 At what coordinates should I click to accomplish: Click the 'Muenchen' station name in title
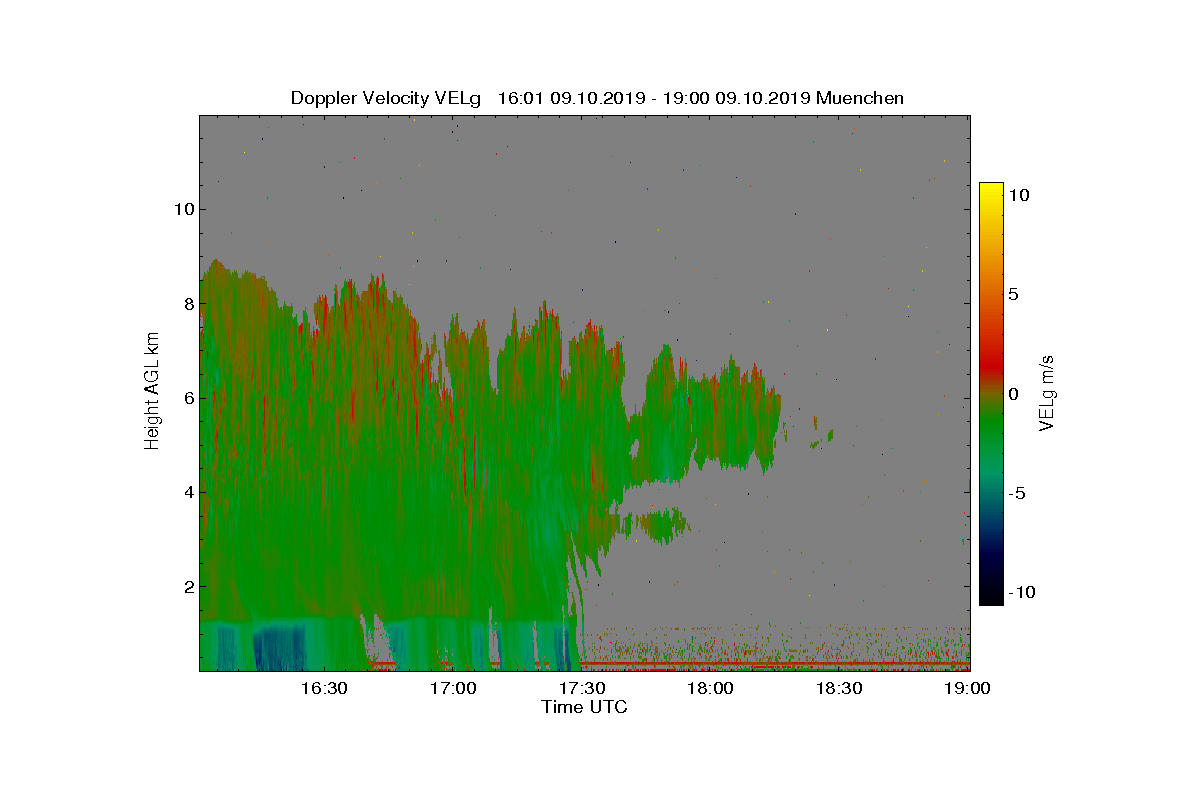pos(860,98)
